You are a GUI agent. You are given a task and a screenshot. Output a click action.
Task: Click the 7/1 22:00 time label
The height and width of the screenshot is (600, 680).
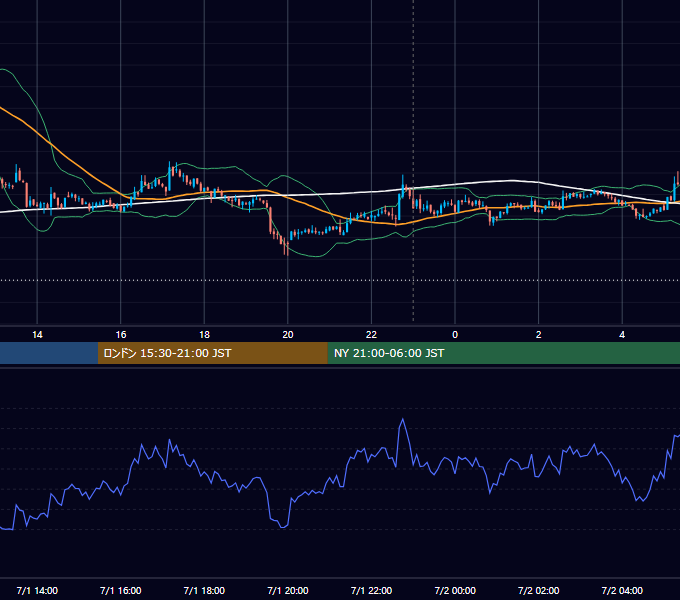pos(371,590)
